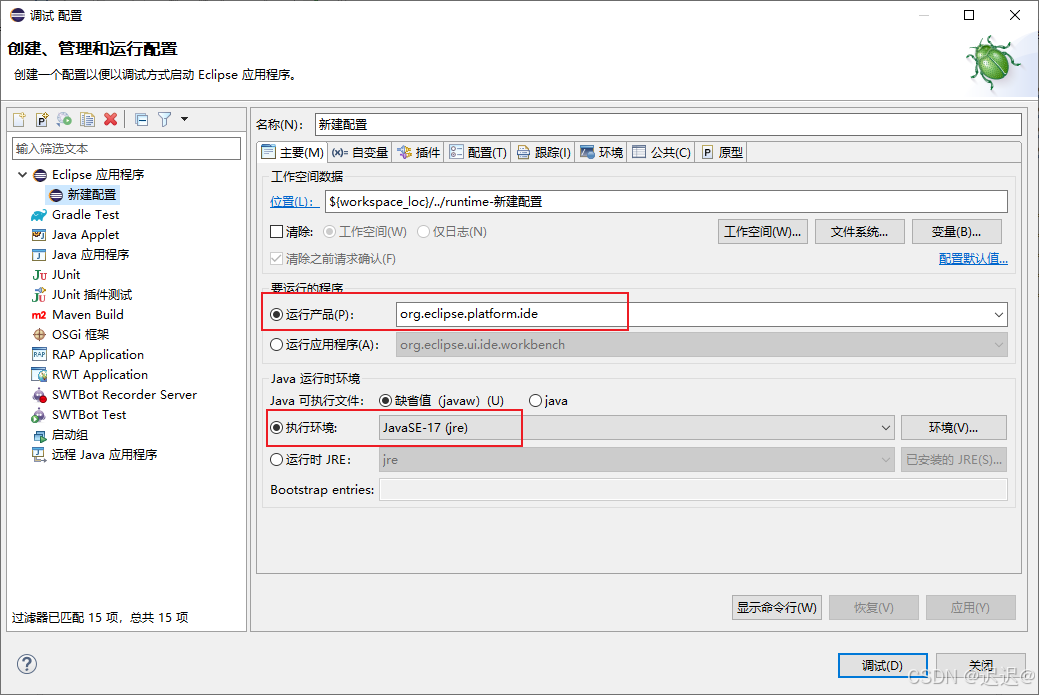The image size is (1039, 695).
Task: Select the Eclipse 应用程序 tree label
Action: (x=98, y=174)
